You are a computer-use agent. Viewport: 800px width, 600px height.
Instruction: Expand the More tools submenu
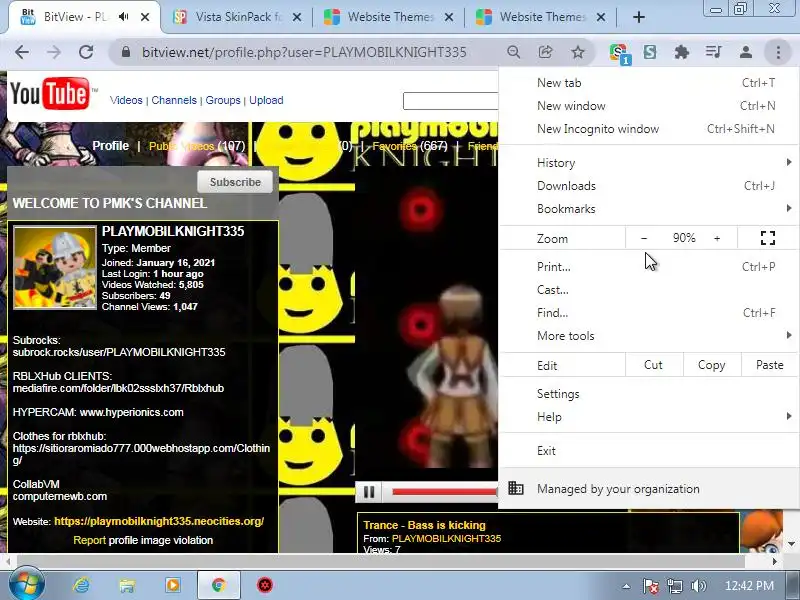pyautogui.click(x=648, y=336)
